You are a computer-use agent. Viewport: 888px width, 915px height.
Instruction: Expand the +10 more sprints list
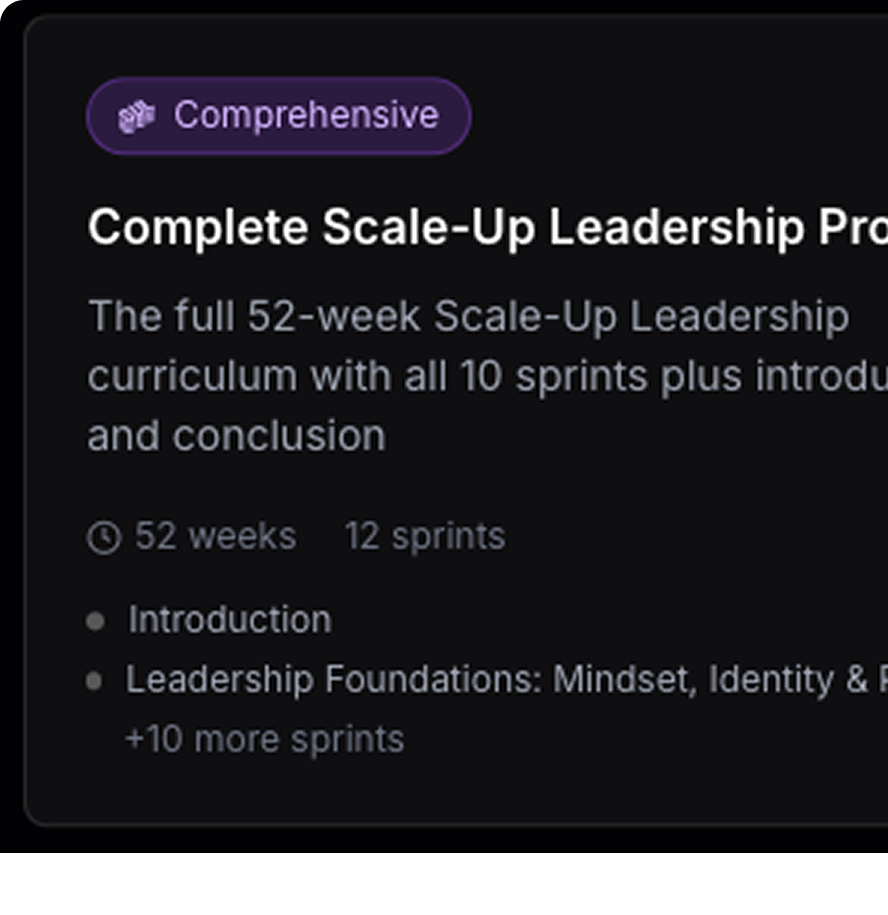coord(264,740)
